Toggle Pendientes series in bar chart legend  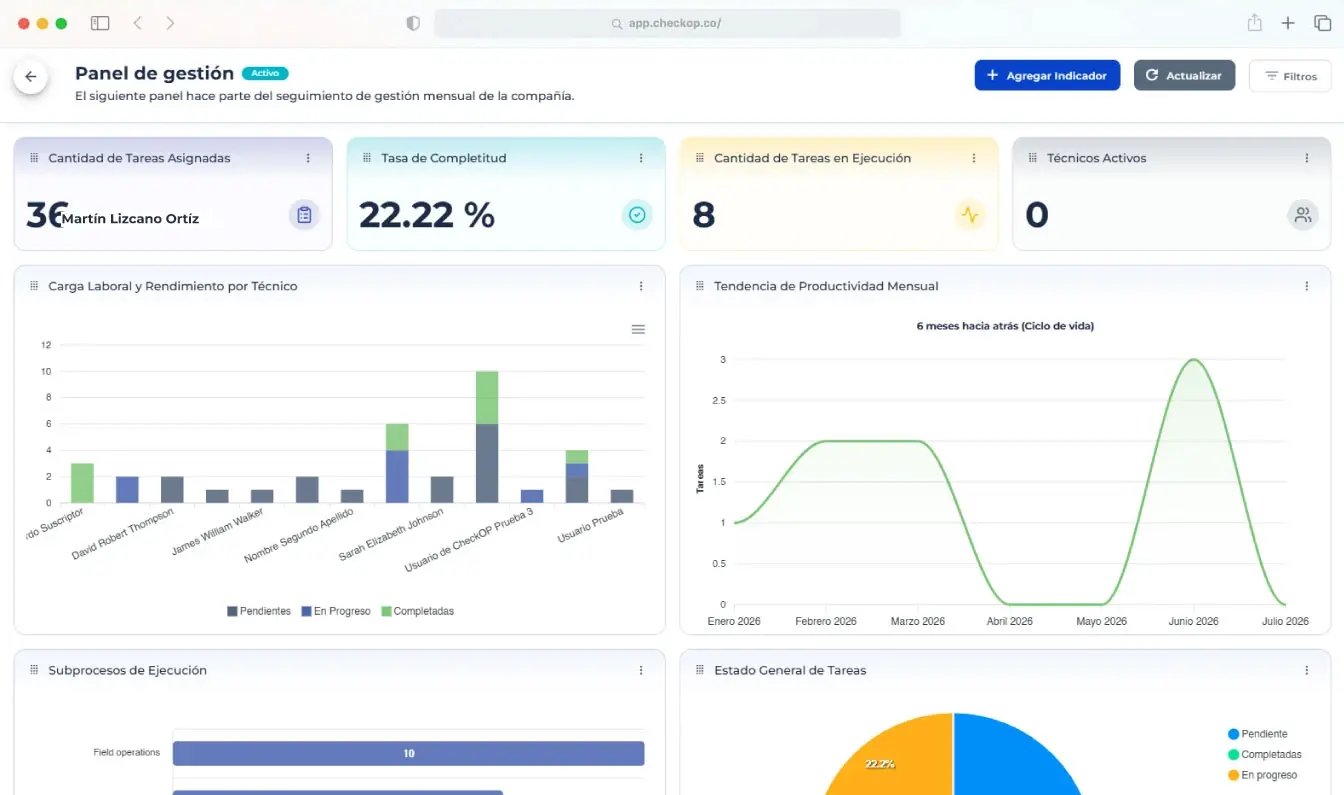click(x=259, y=611)
